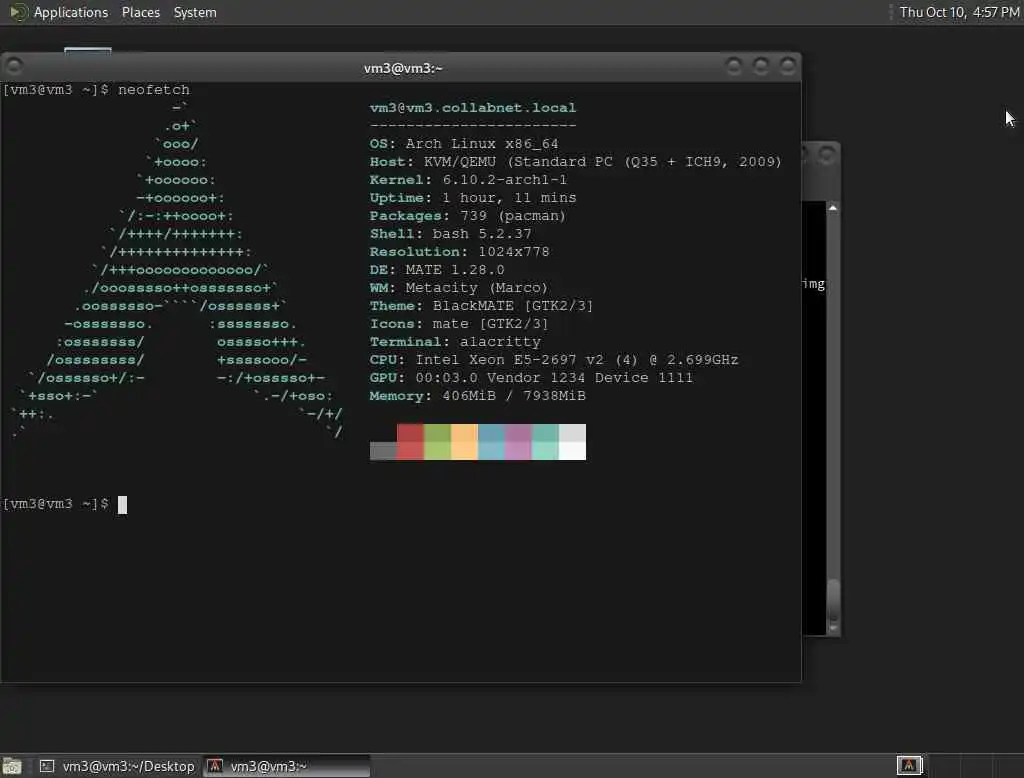Click the terminal cursor at the empty prompt
Screen dimensions: 1024x778
pyautogui.click(x=122, y=504)
